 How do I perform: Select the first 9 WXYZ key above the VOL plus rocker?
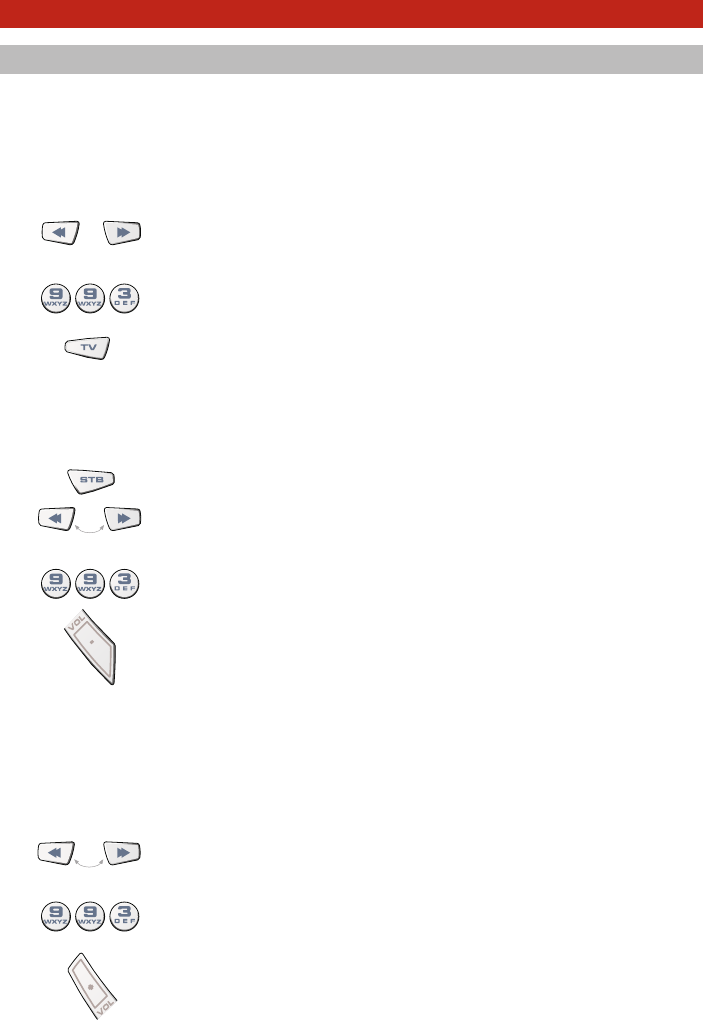click(56, 584)
